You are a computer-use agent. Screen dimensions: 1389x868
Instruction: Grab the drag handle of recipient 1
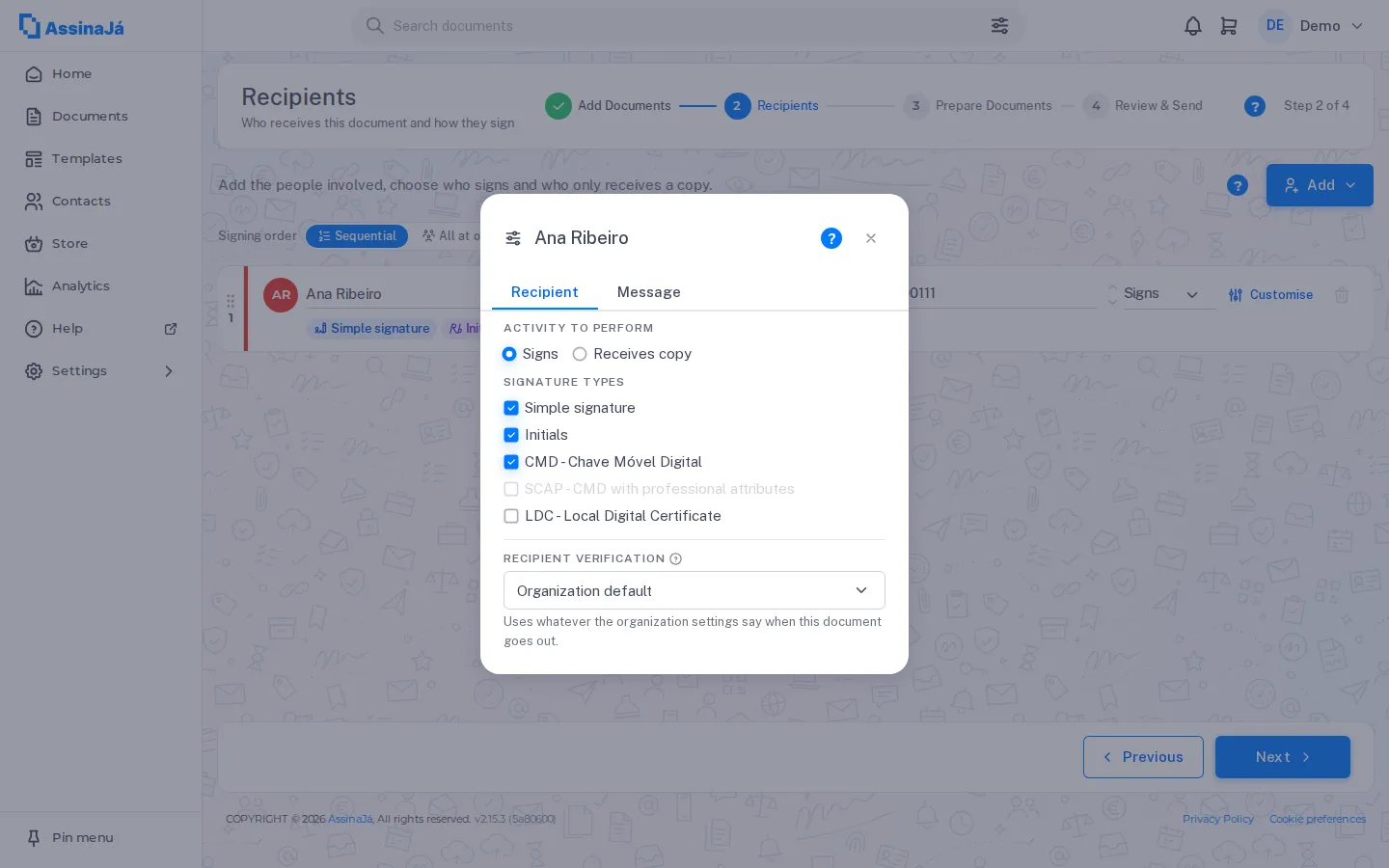tap(231, 301)
